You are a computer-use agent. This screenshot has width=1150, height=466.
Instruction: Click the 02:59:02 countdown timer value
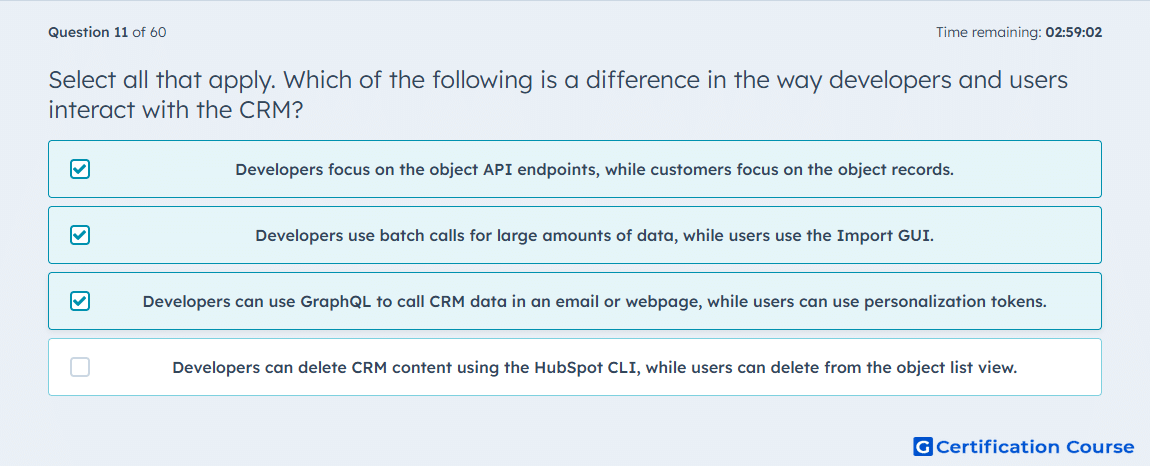tap(1074, 32)
